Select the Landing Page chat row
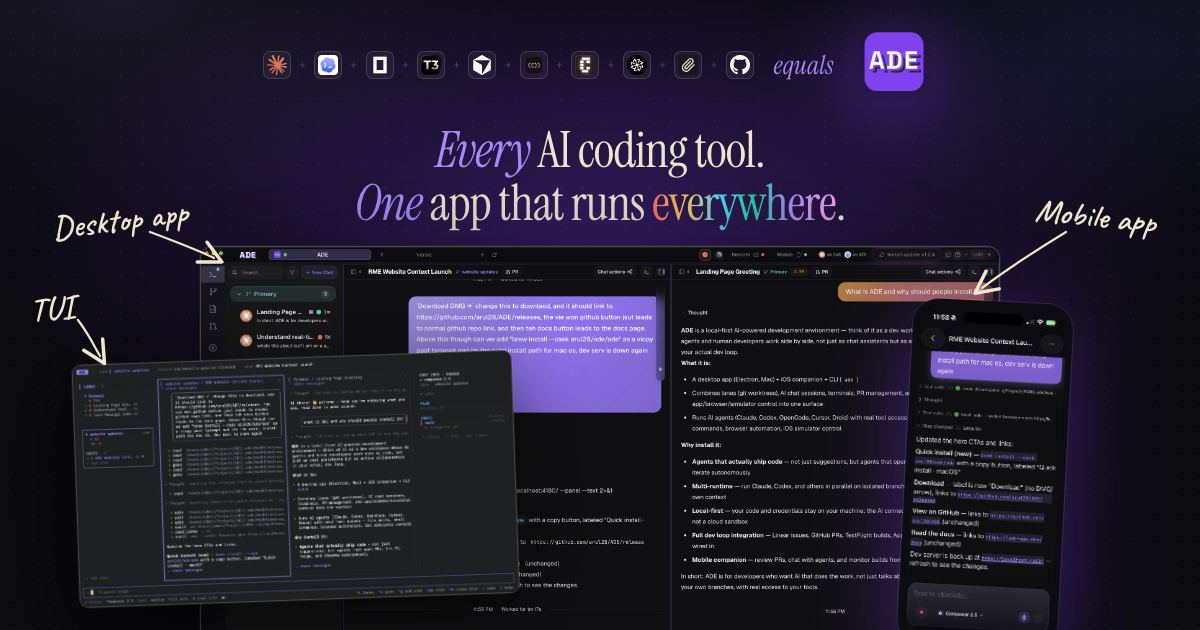This screenshot has height=630, width=1200. point(282,316)
